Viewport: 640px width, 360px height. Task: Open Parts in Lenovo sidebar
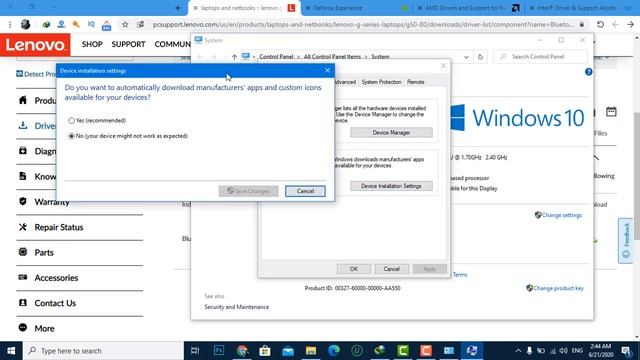click(44, 253)
